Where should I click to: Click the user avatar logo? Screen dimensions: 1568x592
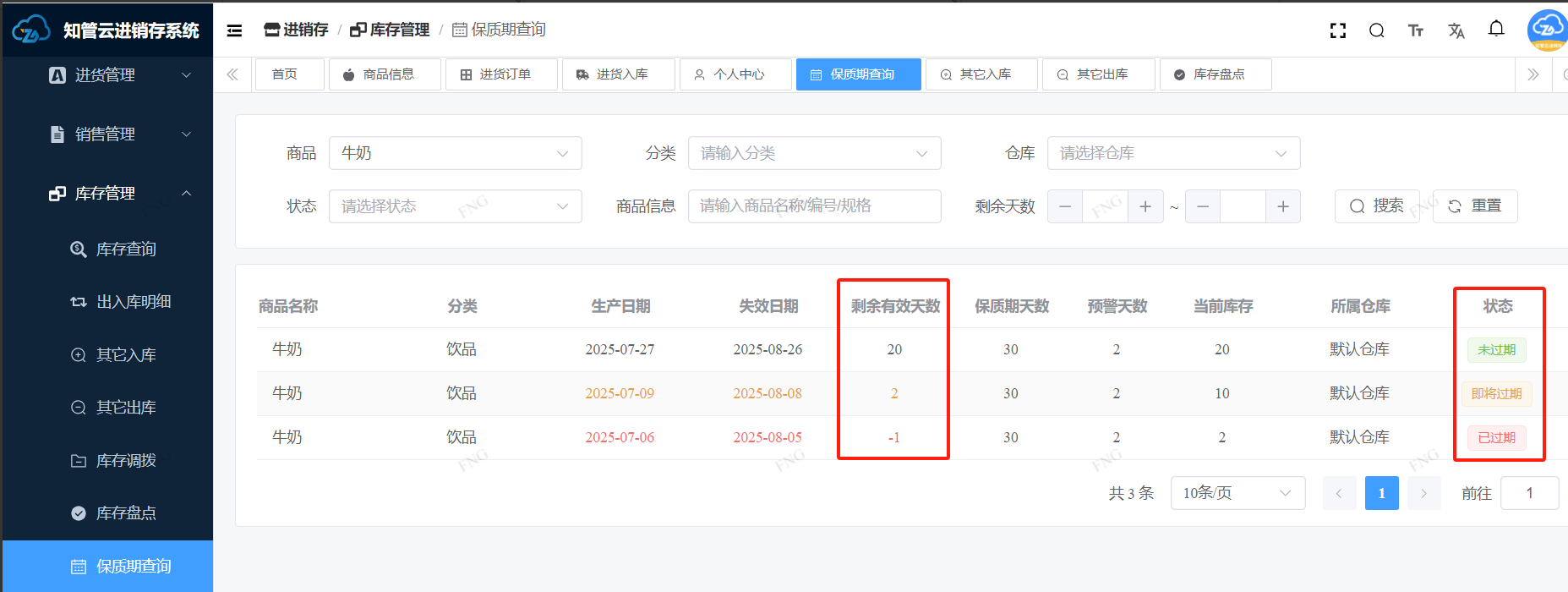coord(1547,30)
